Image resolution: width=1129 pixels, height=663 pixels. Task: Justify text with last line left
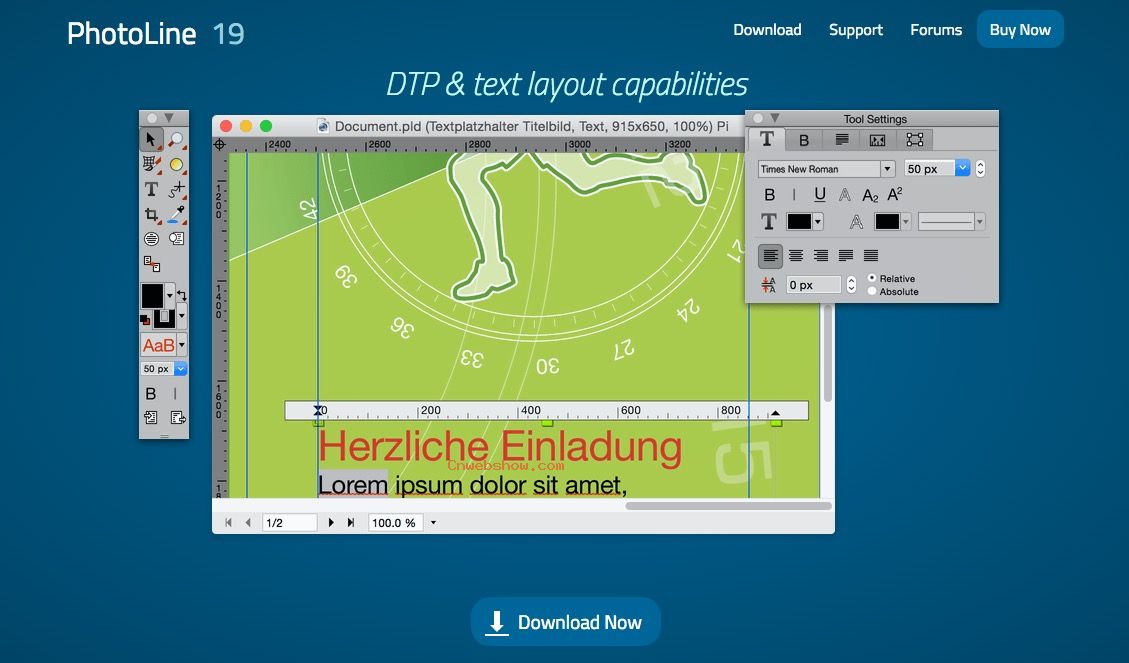click(846, 256)
